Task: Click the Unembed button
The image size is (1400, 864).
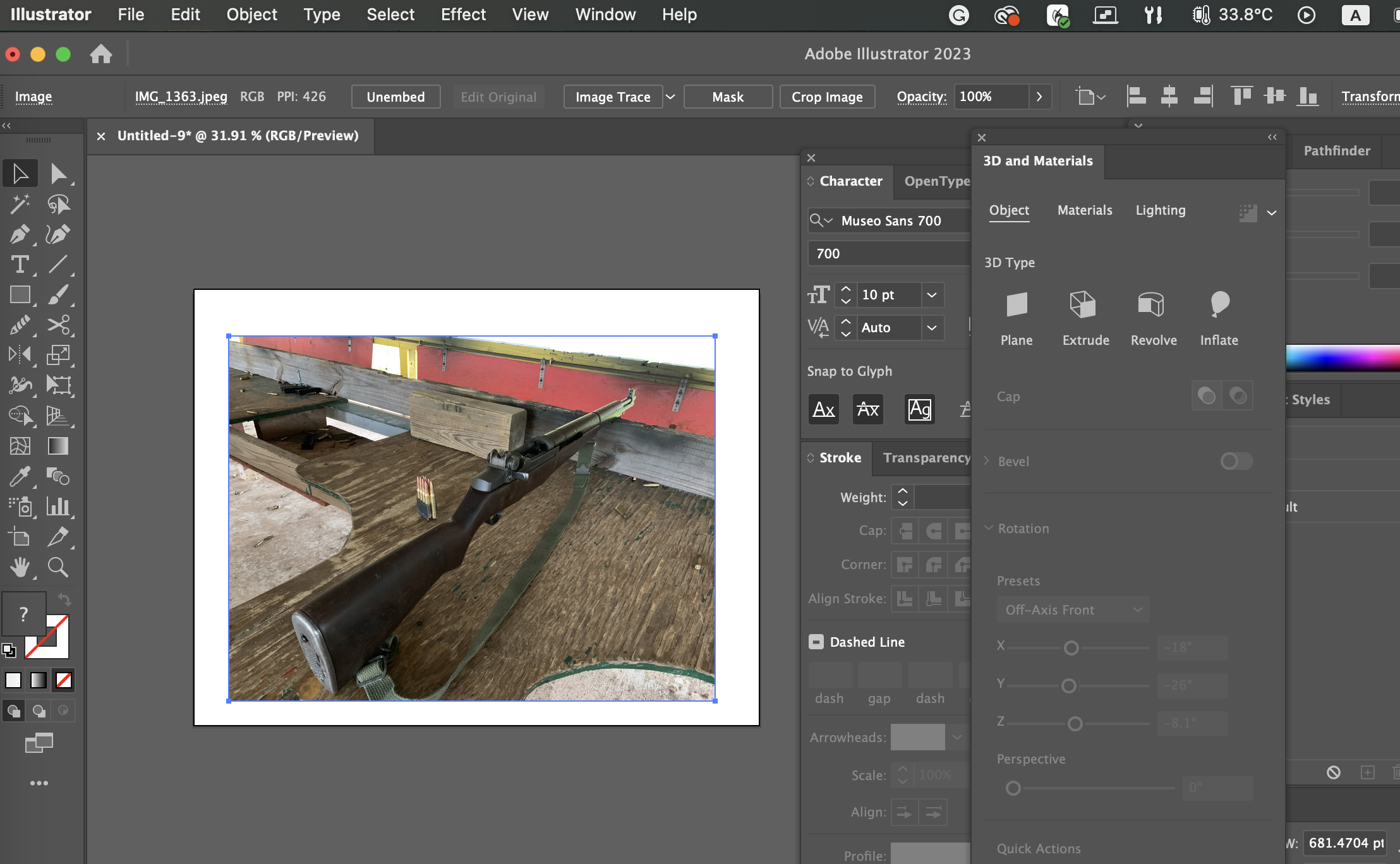Action: click(395, 97)
